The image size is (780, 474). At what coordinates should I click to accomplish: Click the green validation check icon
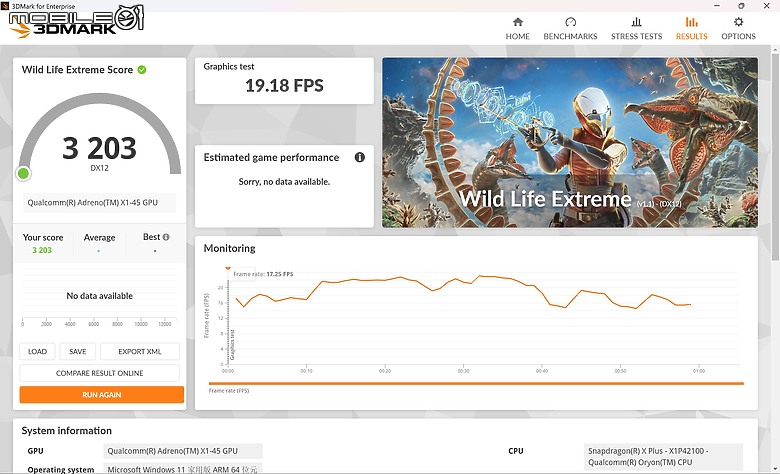[142, 70]
